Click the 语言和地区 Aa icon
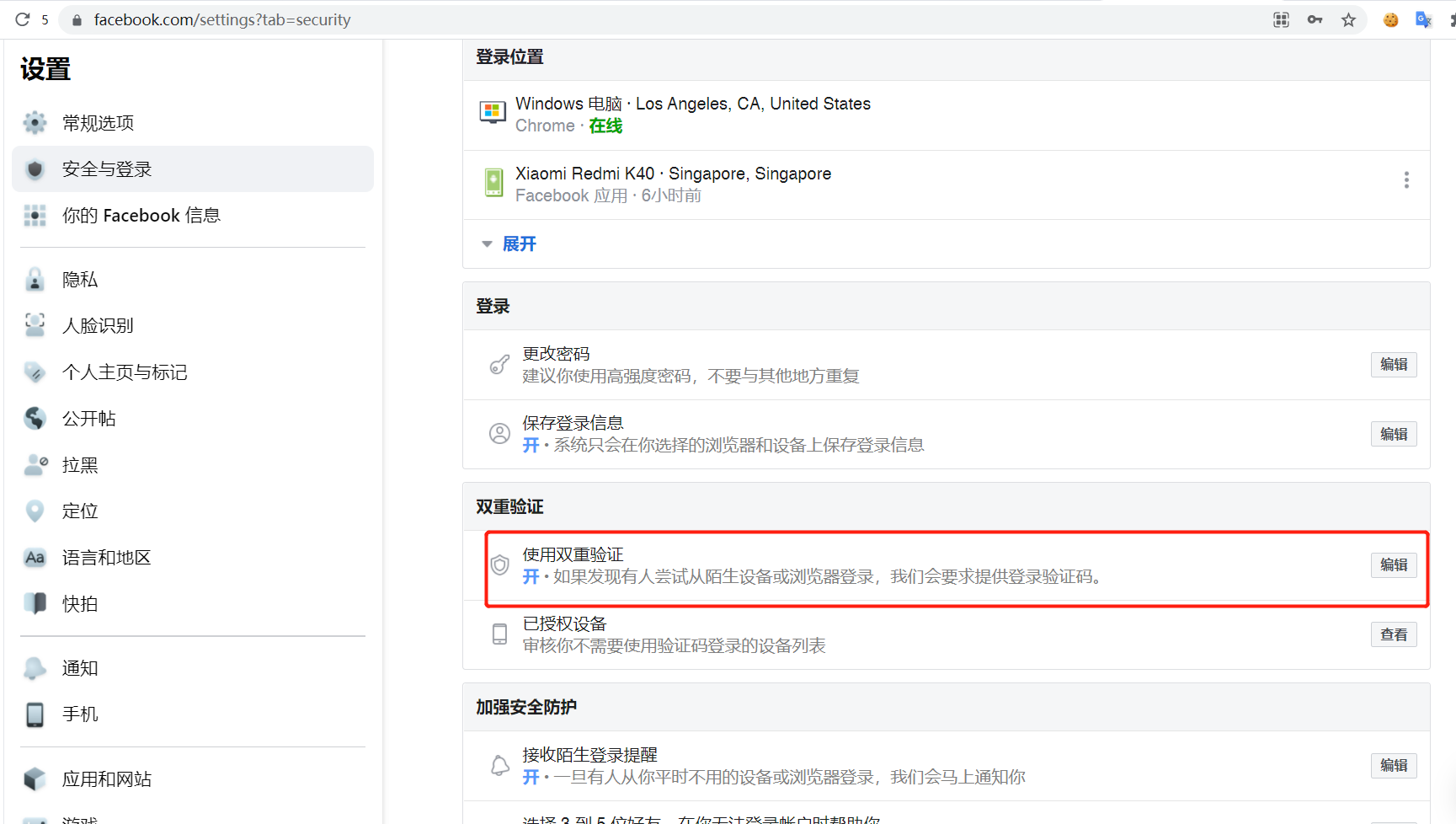 coord(35,558)
